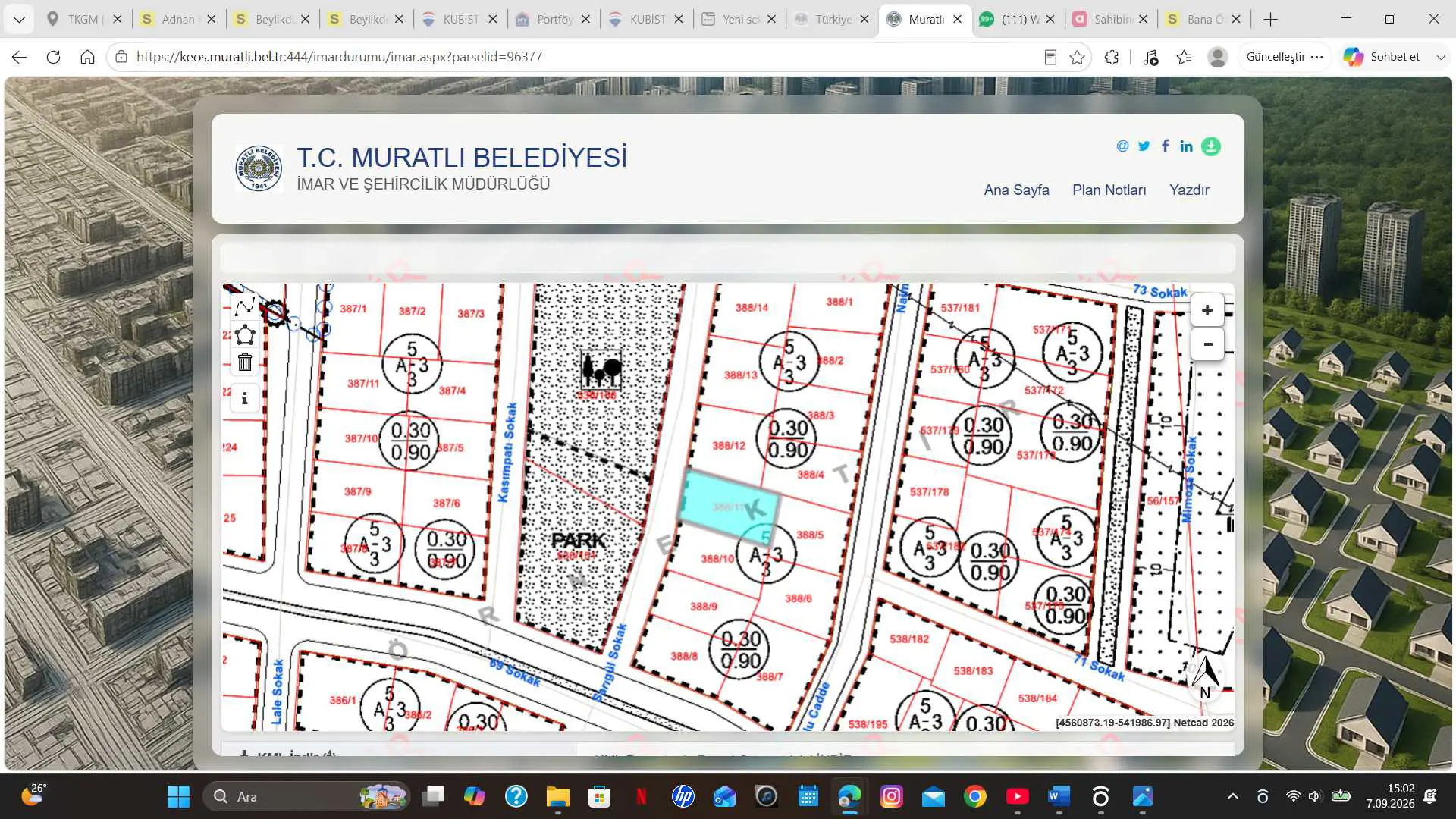Open the email @ icon in header
Viewport: 1456px width, 819px height.
click(x=1122, y=146)
